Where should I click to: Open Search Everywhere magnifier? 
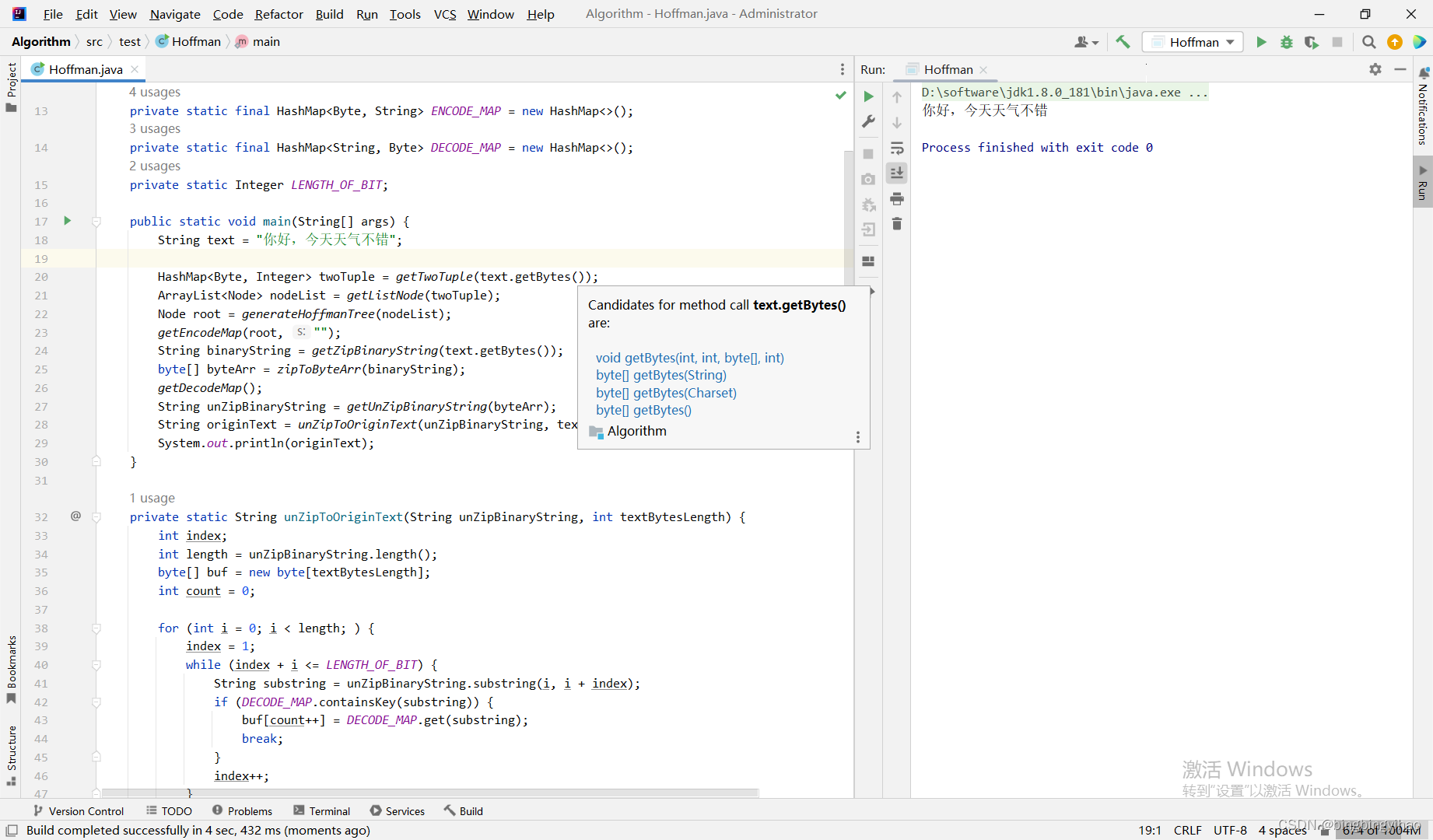point(1369,42)
